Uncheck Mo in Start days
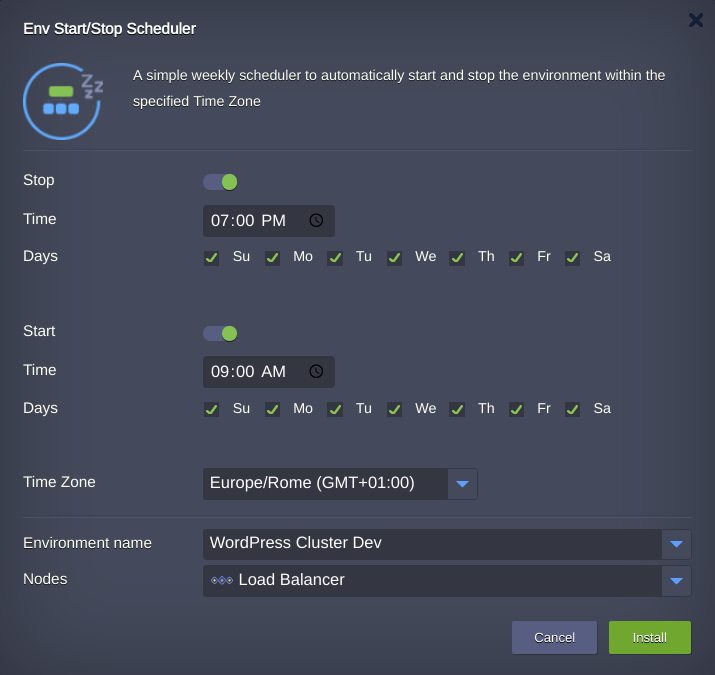The image size is (715, 675). click(x=272, y=409)
